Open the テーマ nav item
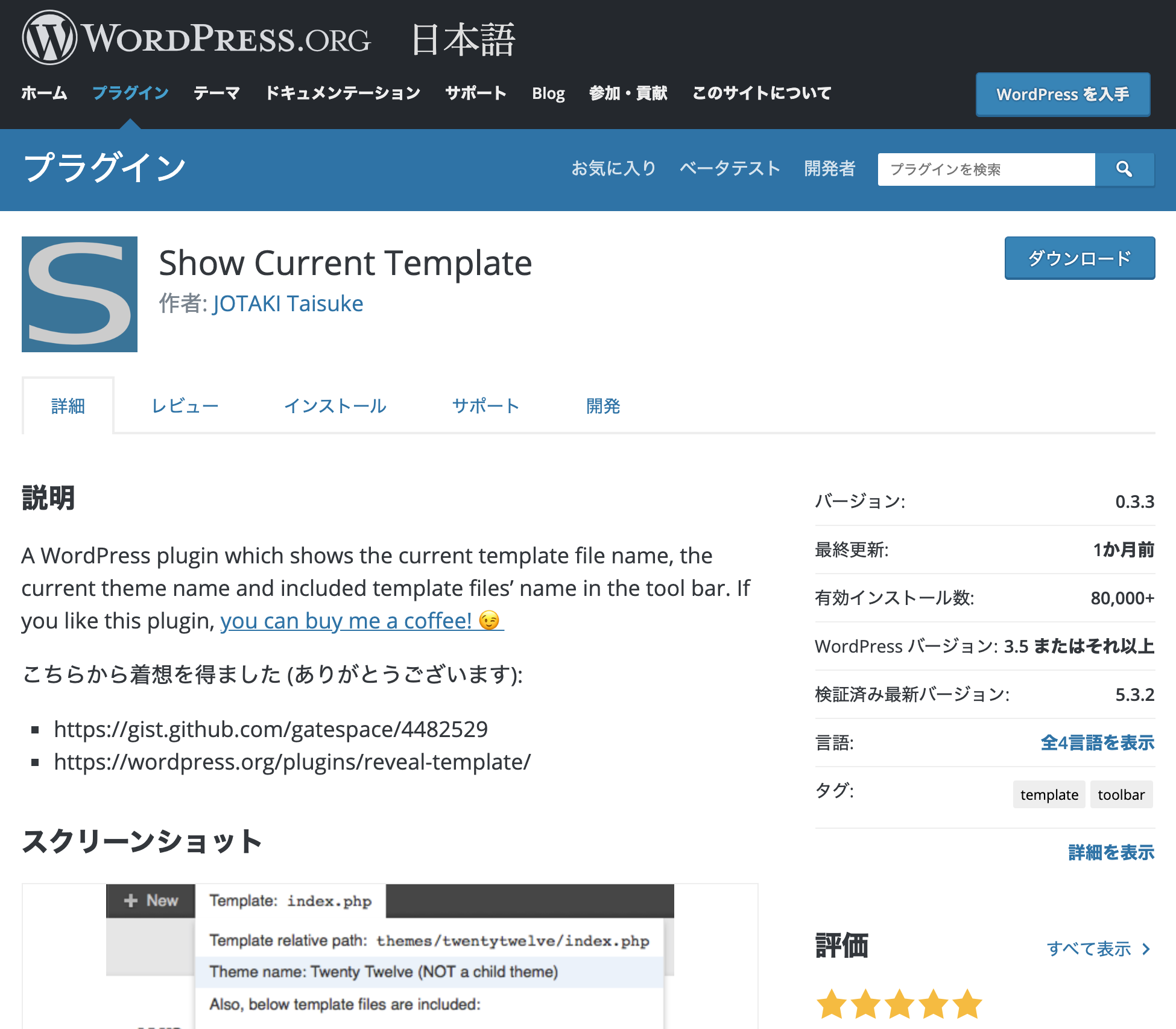 coord(217,93)
